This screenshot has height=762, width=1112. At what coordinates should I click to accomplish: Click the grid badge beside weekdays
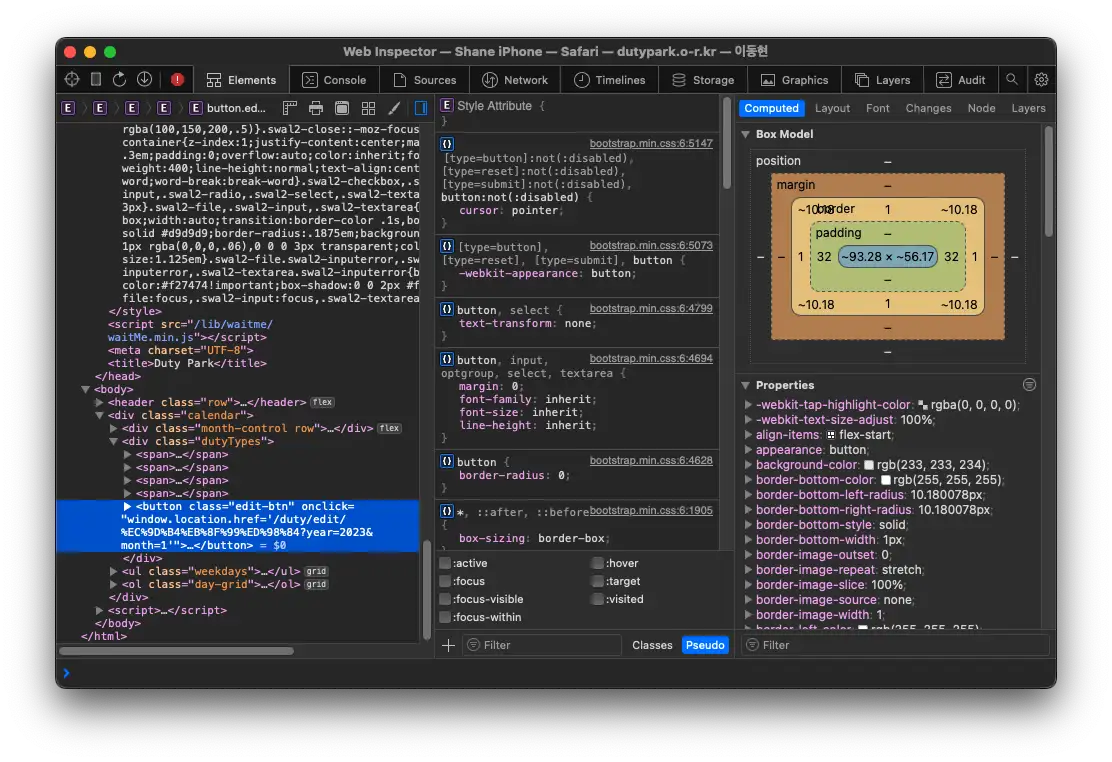point(316,571)
